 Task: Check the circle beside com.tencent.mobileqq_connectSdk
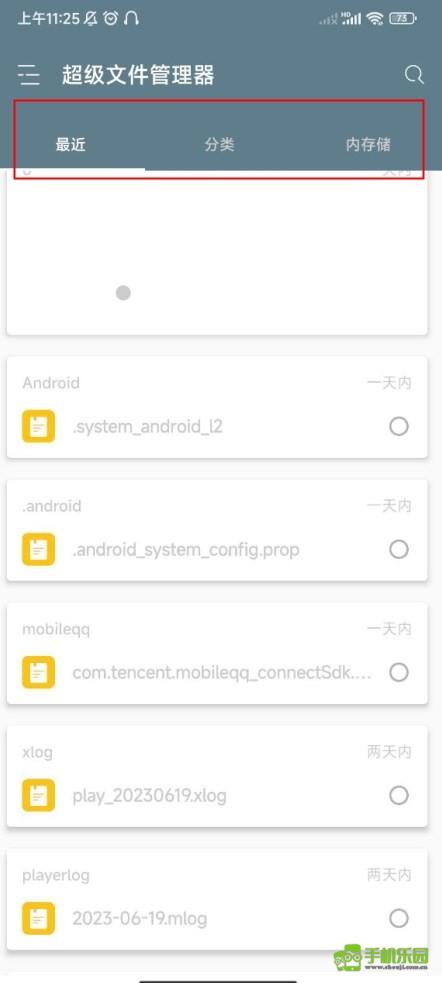pos(399,673)
